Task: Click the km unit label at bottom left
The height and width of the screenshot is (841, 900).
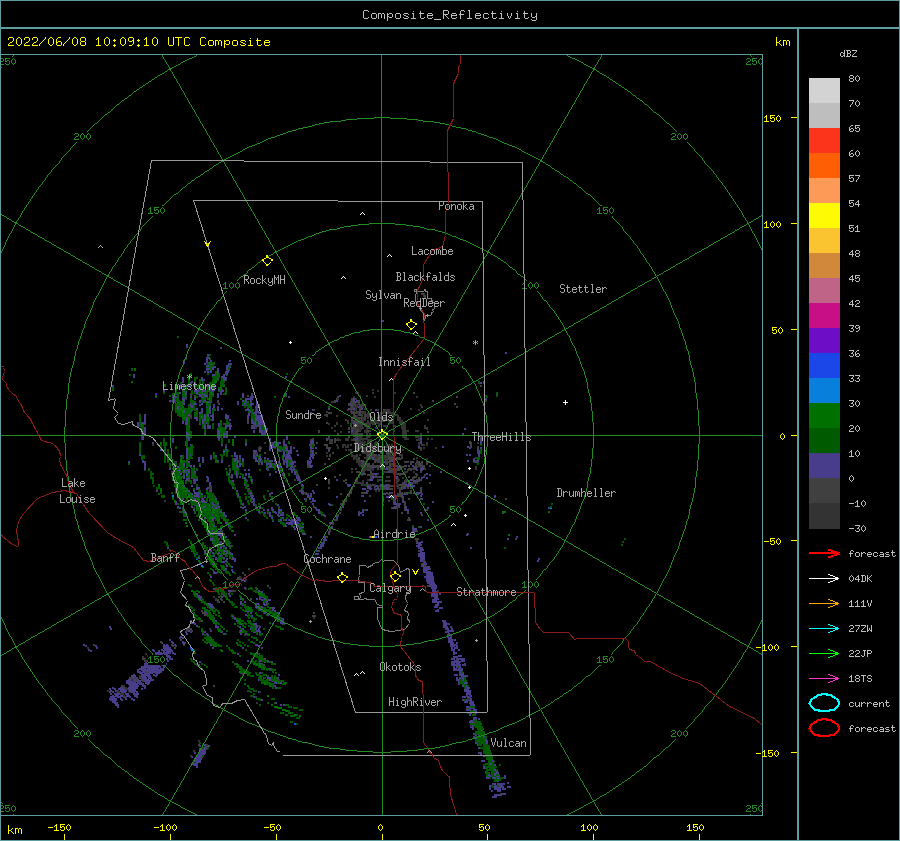Action: 14,830
